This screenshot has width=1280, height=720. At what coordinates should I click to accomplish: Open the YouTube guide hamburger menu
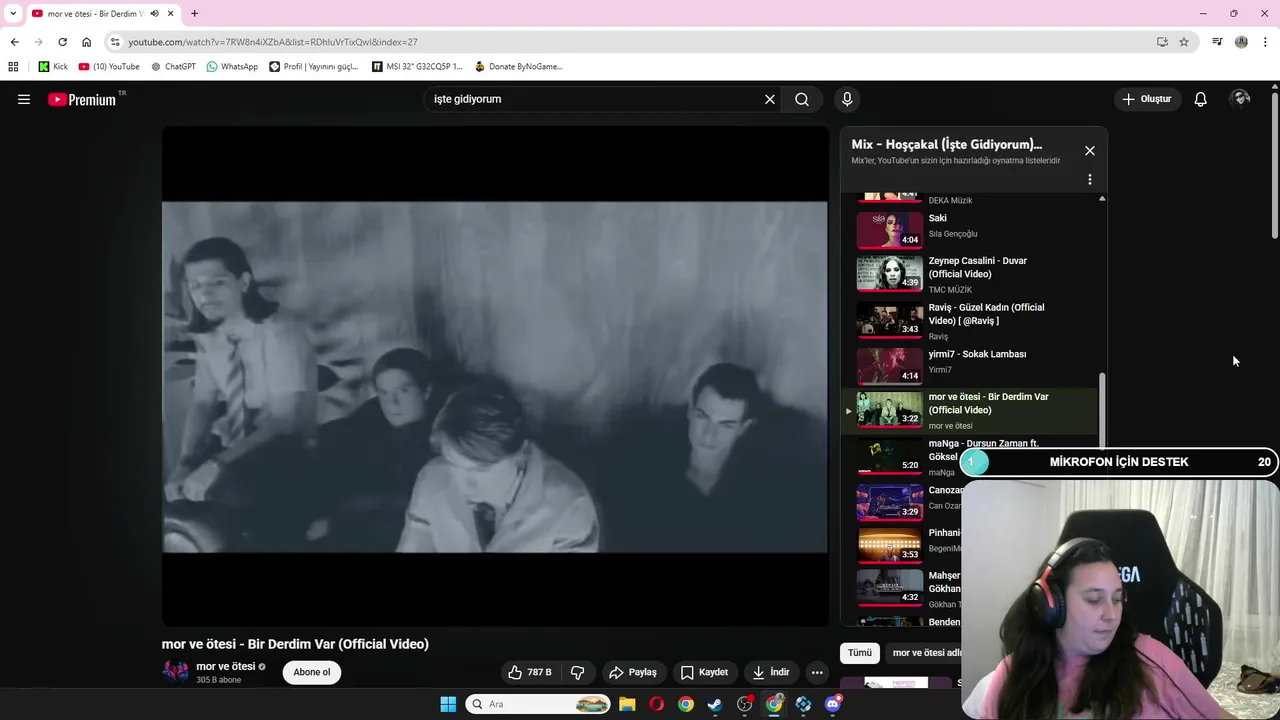[24, 99]
